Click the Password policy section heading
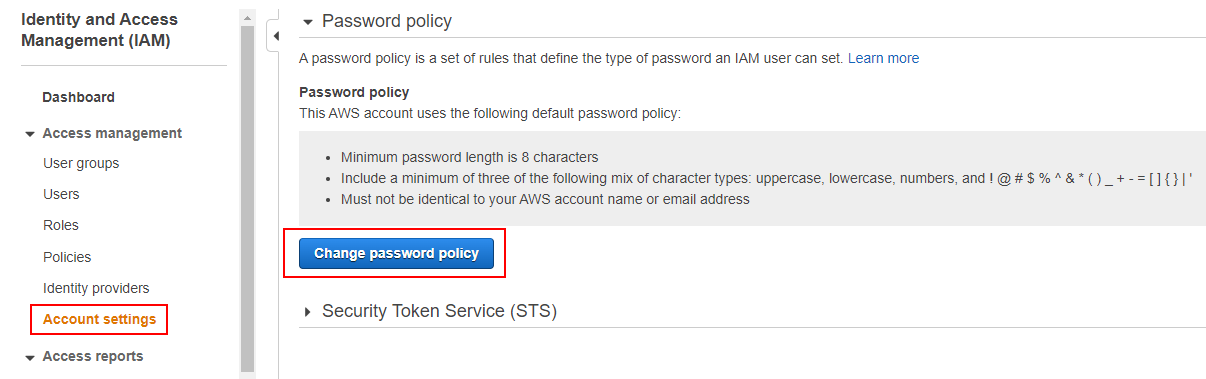 (387, 21)
